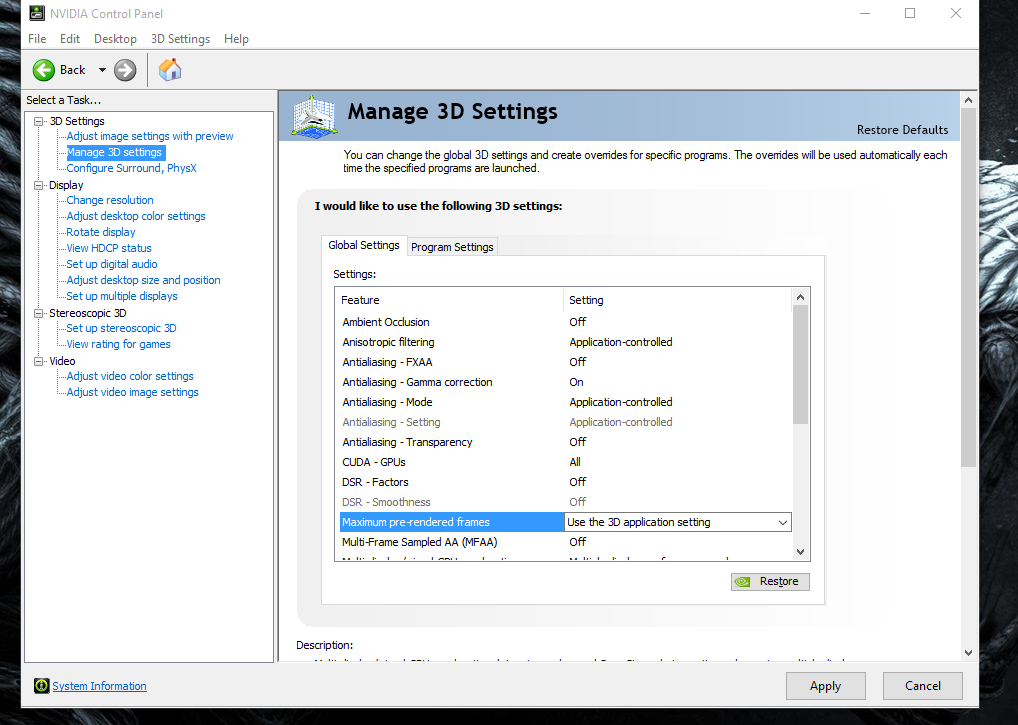Open Adjust desktop size and position
This screenshot has height=725, width=1018.
tap(143, 280)
